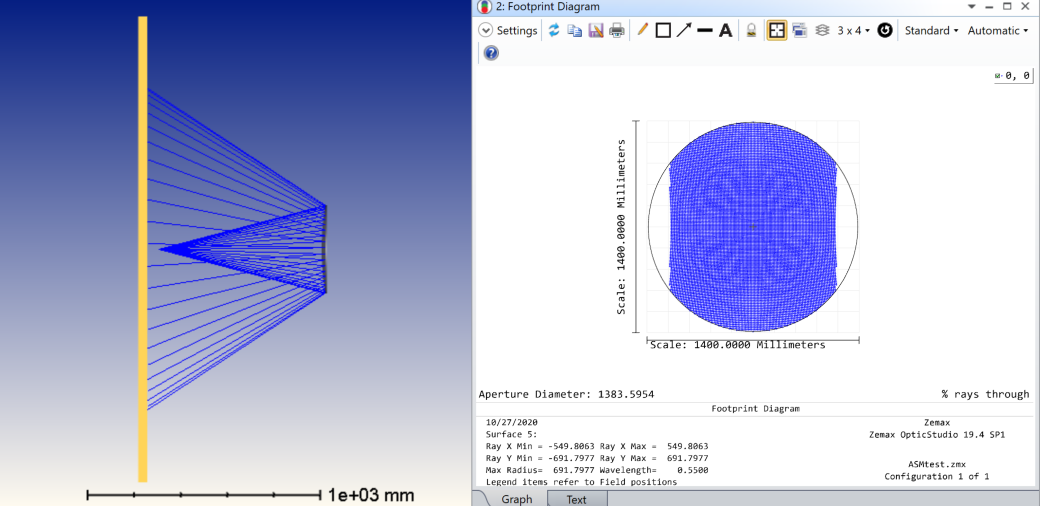Screen dimensions: 1040x506
Task: Close the Footprint Diagram window
Action: pos(1027,7)
